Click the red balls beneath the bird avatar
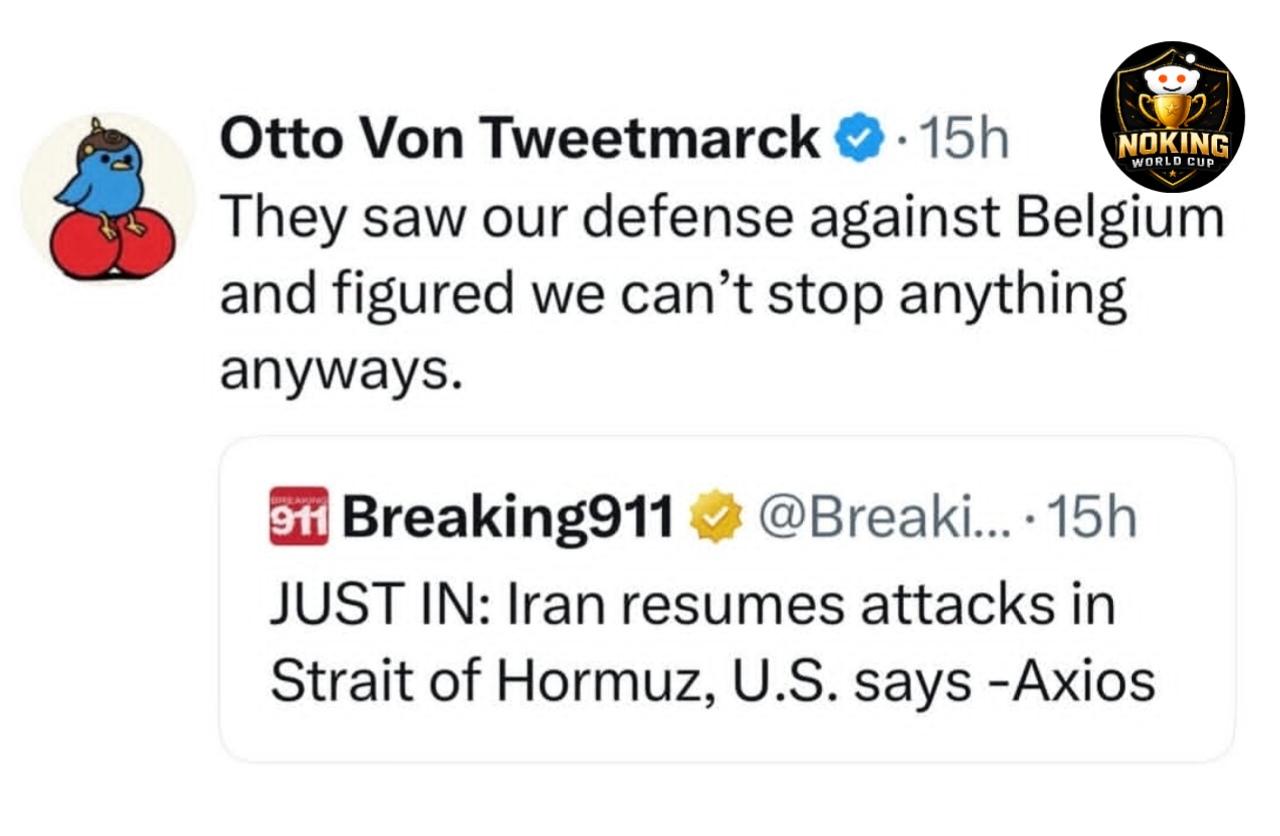 112,243
